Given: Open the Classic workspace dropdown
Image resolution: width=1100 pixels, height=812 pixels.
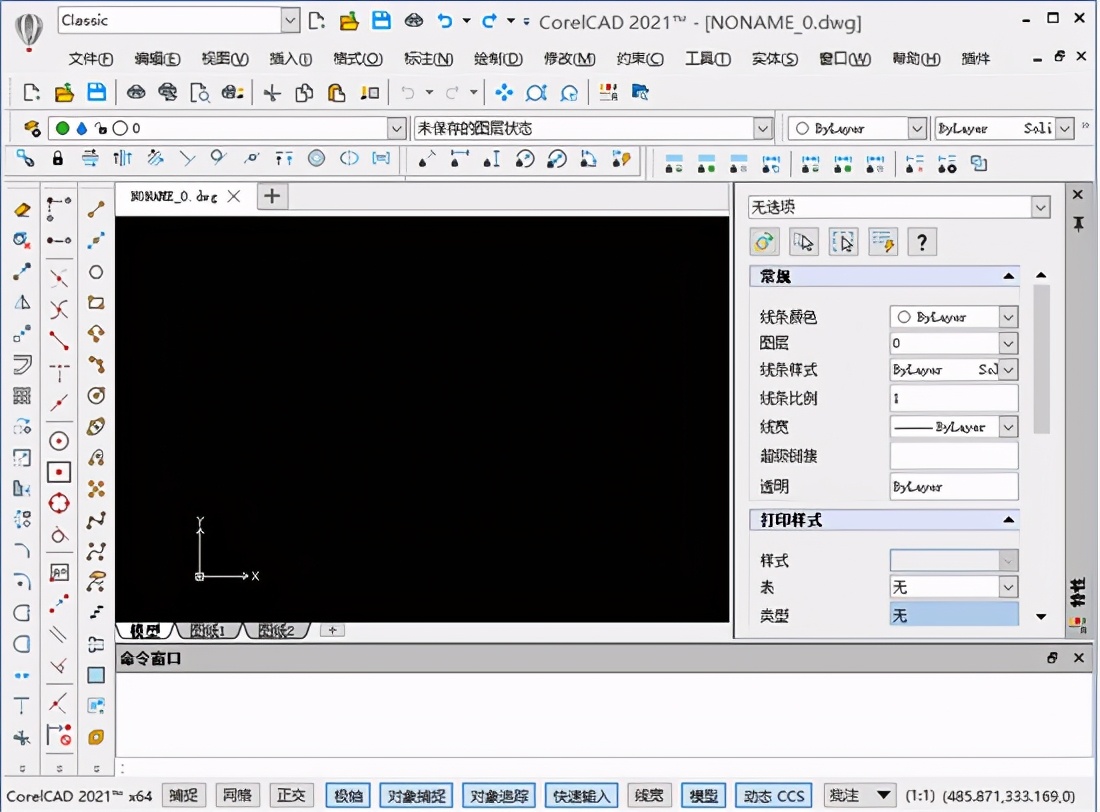Looking at the screenshot, I should [290, 20].
